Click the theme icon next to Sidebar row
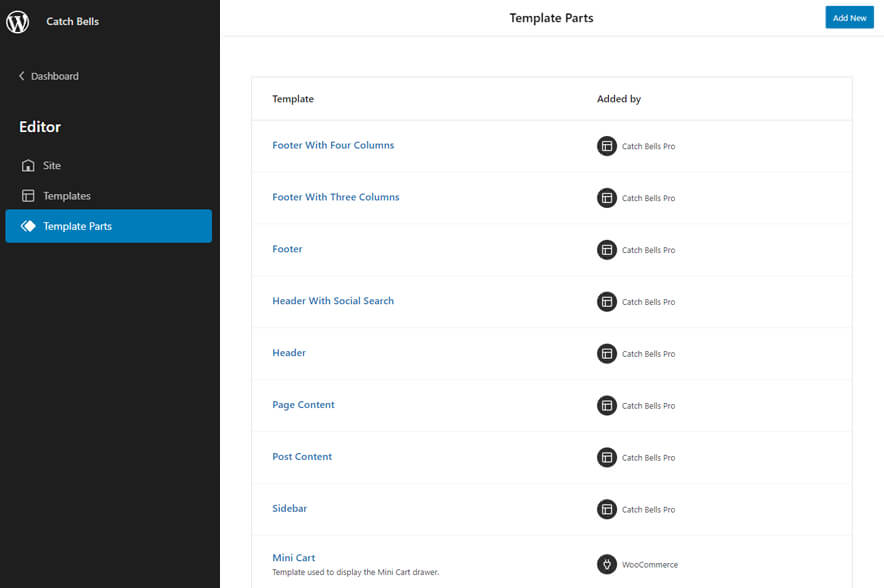This screenshot has width=884, height=588. pos(607,509)
